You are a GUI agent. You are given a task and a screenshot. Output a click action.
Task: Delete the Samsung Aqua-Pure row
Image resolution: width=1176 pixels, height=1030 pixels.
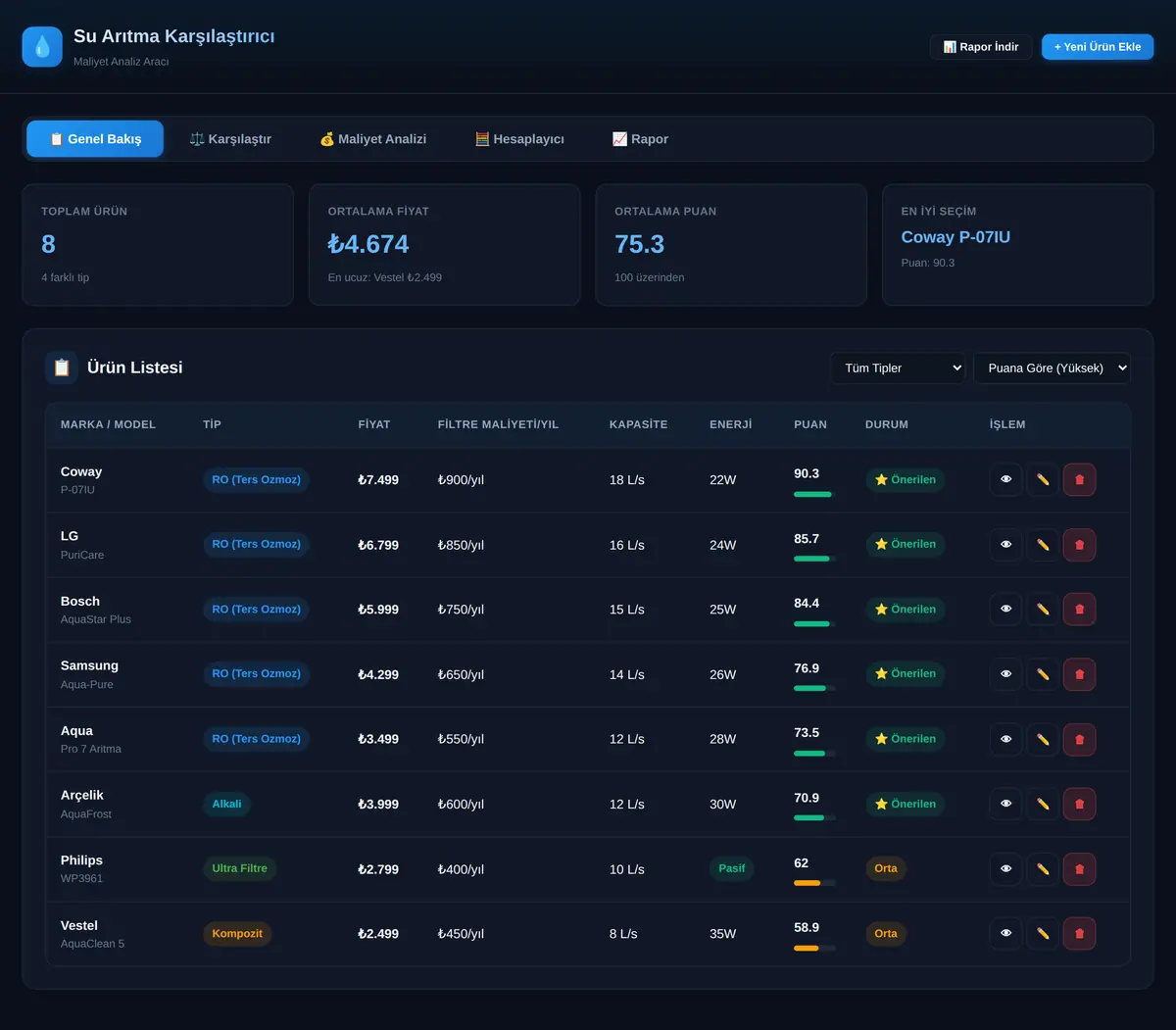tap(1080, 674)
